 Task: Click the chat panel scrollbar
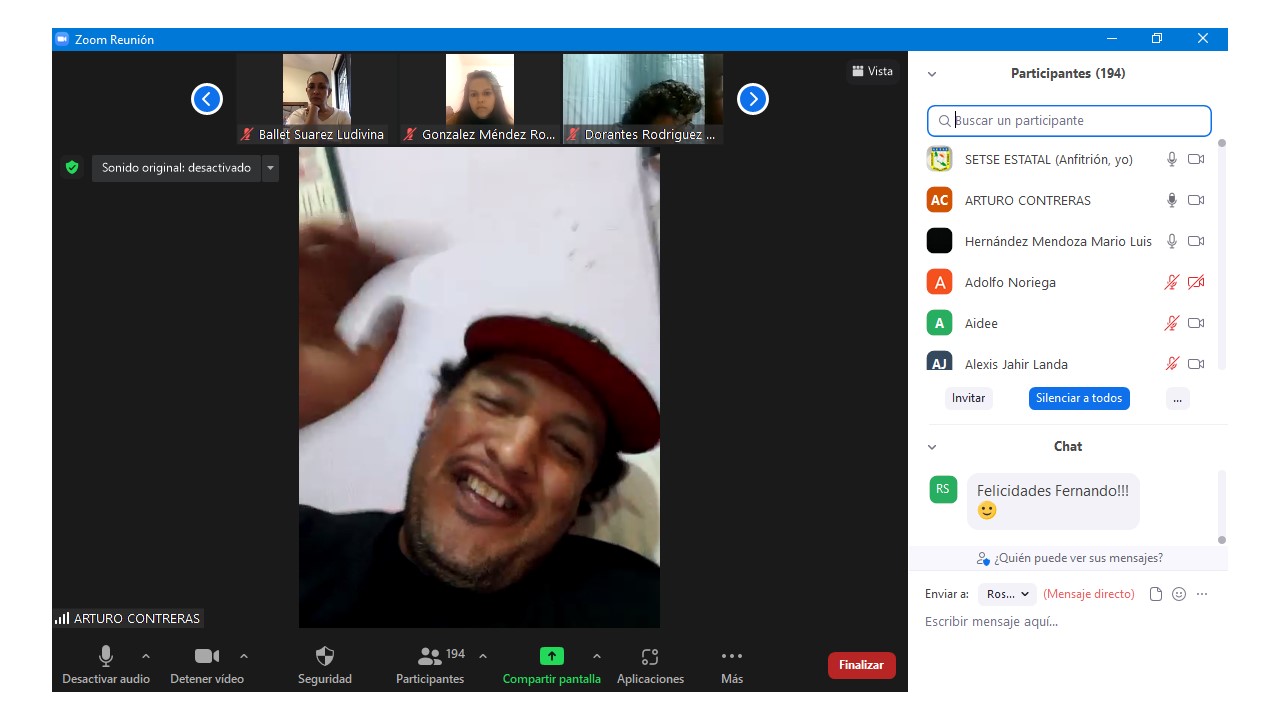1221,508
